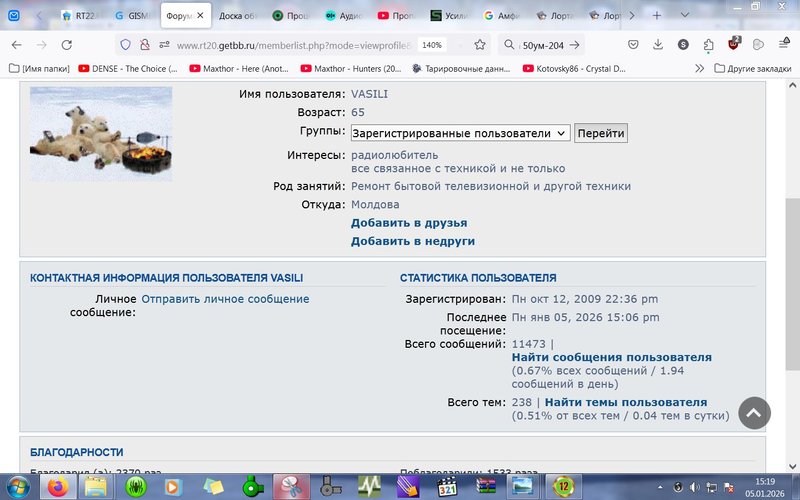Click Найти сообщения пользователя link

pyautogui.click(x=611, y=357)
